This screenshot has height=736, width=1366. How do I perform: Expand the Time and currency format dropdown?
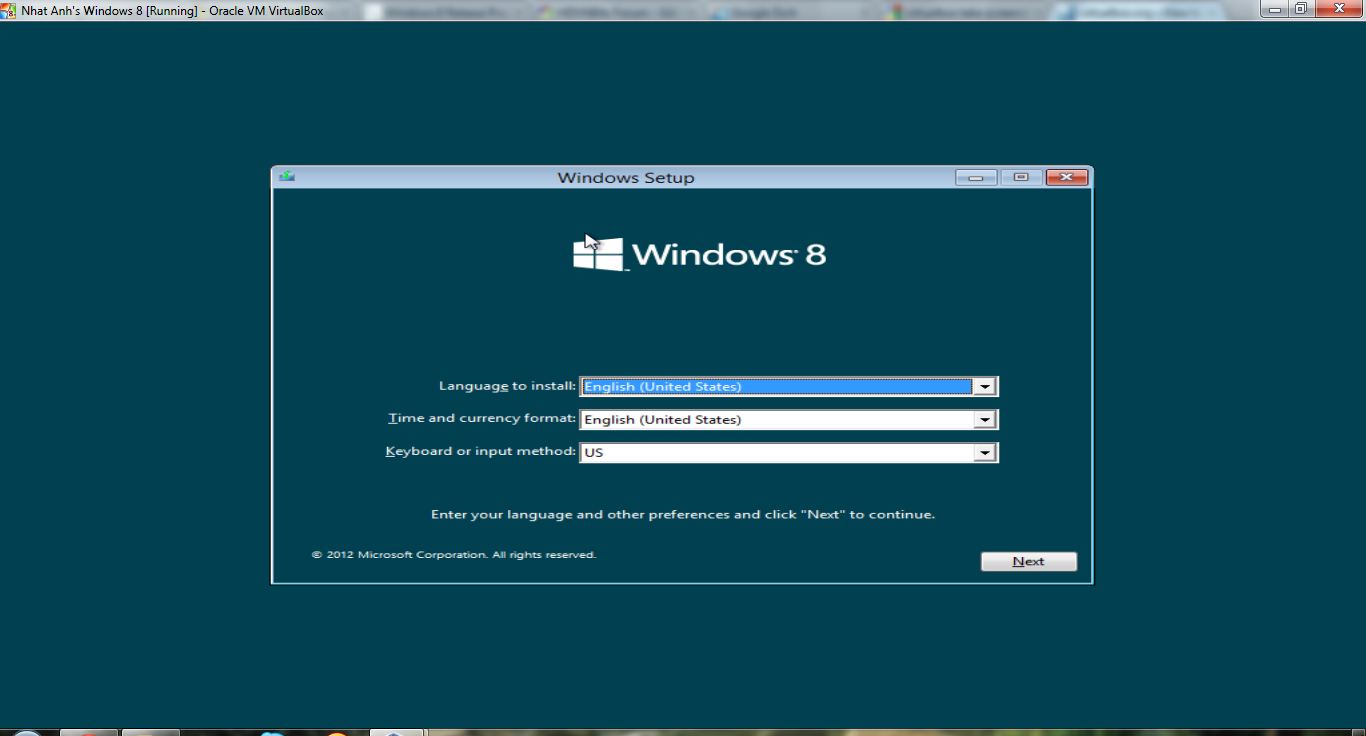click(789, 419)
